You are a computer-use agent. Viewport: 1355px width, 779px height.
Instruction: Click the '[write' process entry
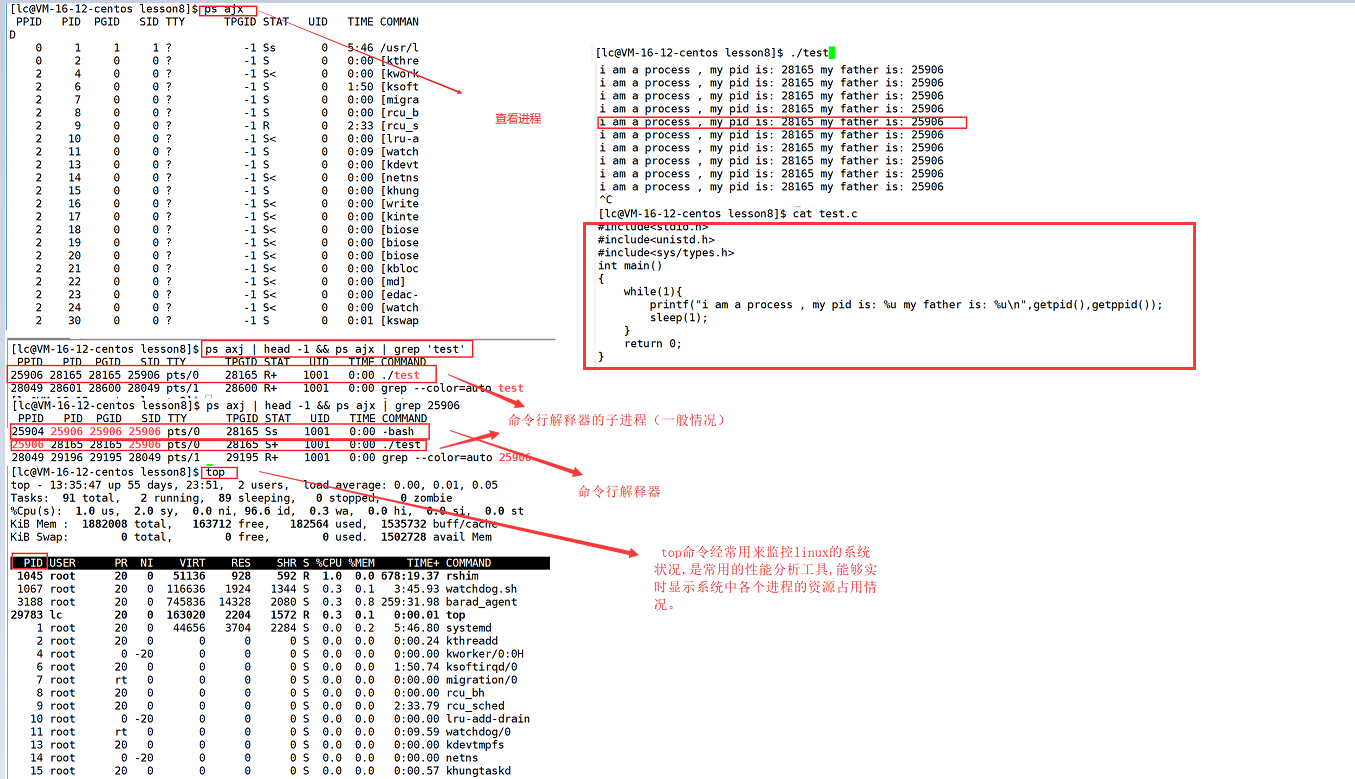399,204
